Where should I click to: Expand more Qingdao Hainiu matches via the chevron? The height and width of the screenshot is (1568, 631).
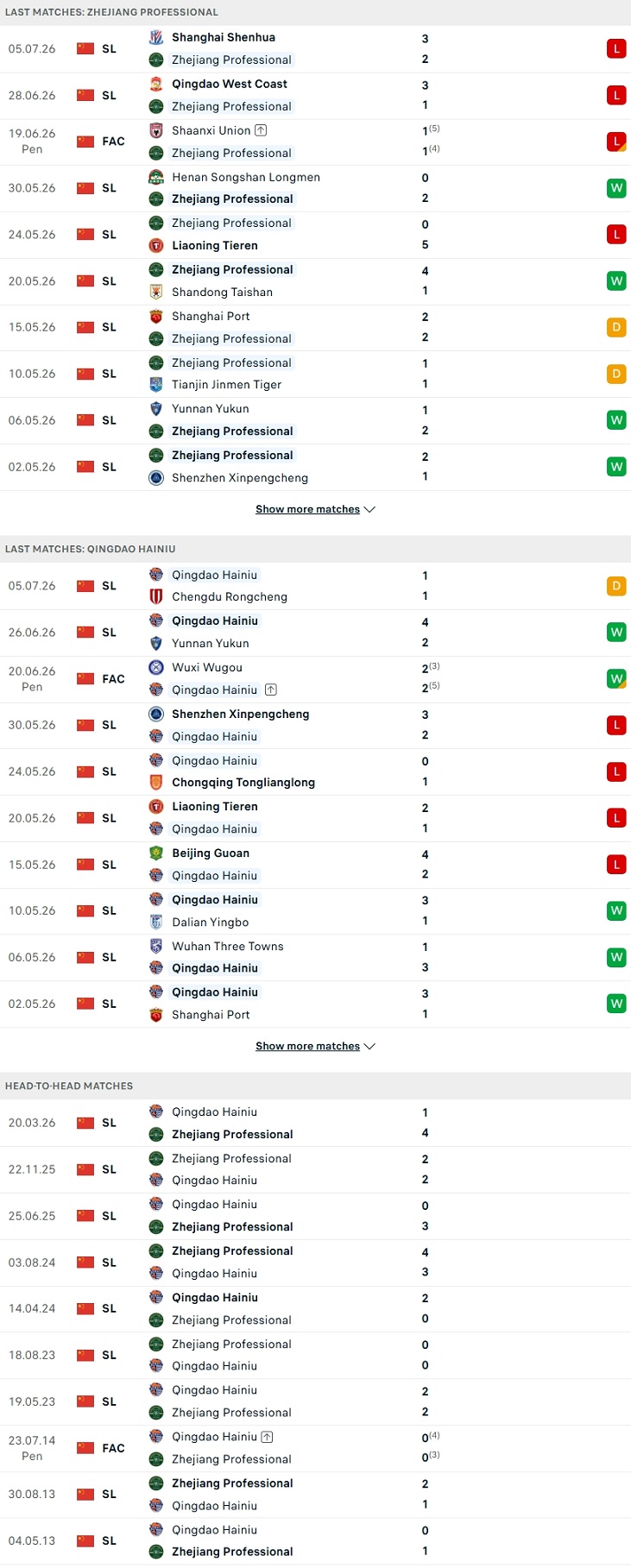(369, 1046)
